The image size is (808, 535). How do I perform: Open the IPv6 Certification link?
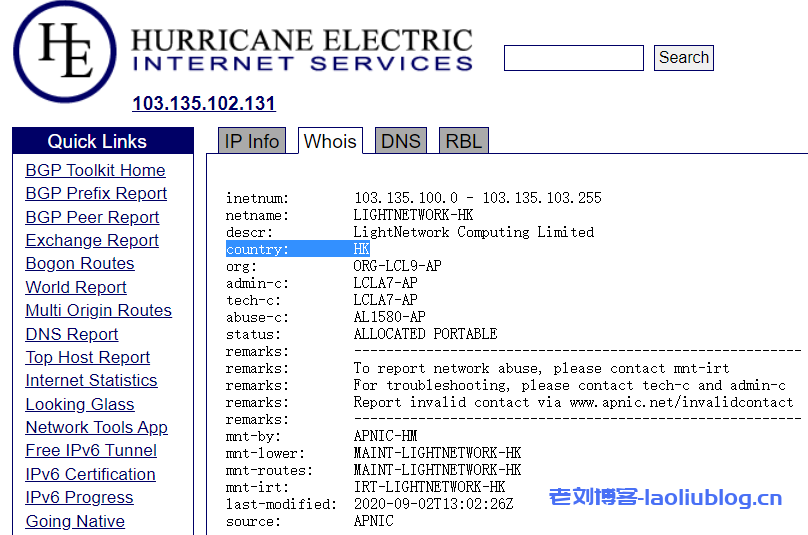pos(90,474)
